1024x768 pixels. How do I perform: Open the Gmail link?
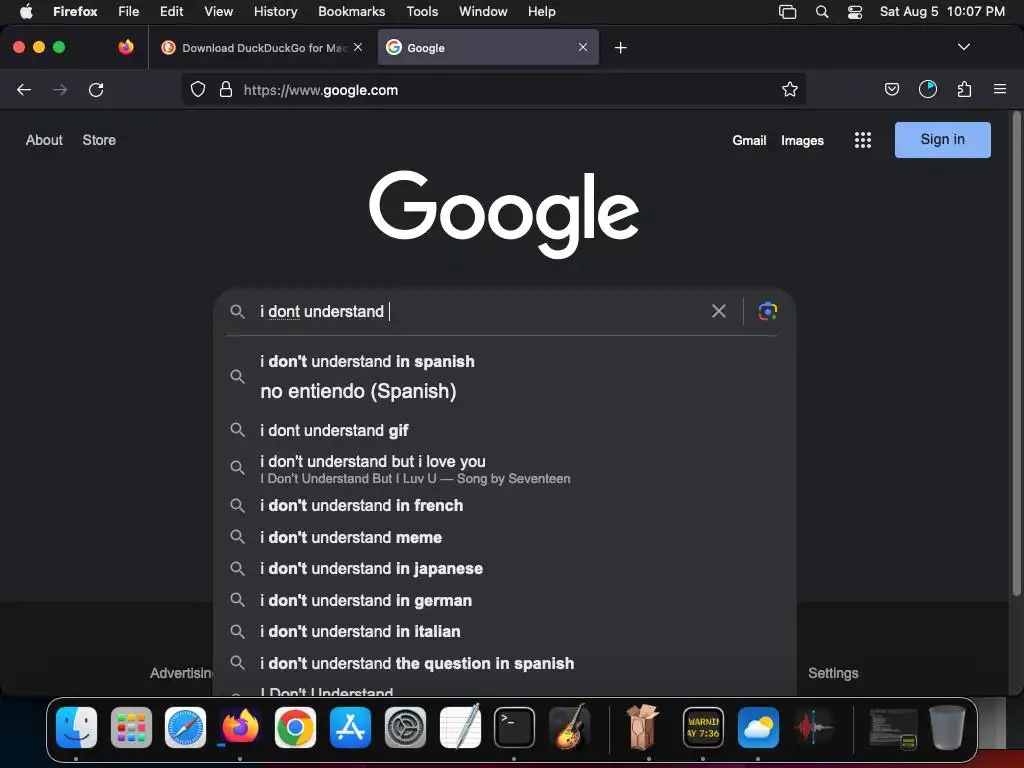[x=749, y=140]
